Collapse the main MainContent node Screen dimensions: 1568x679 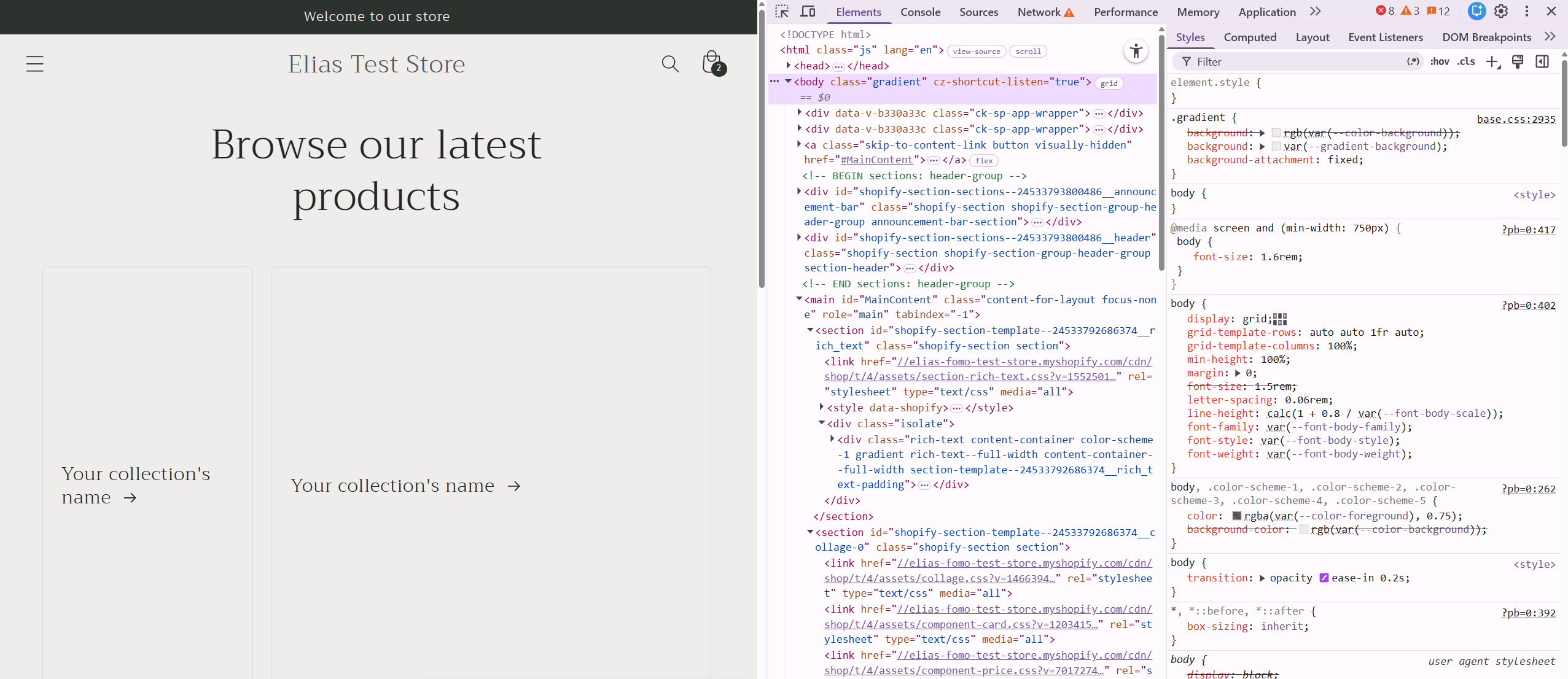799,300
